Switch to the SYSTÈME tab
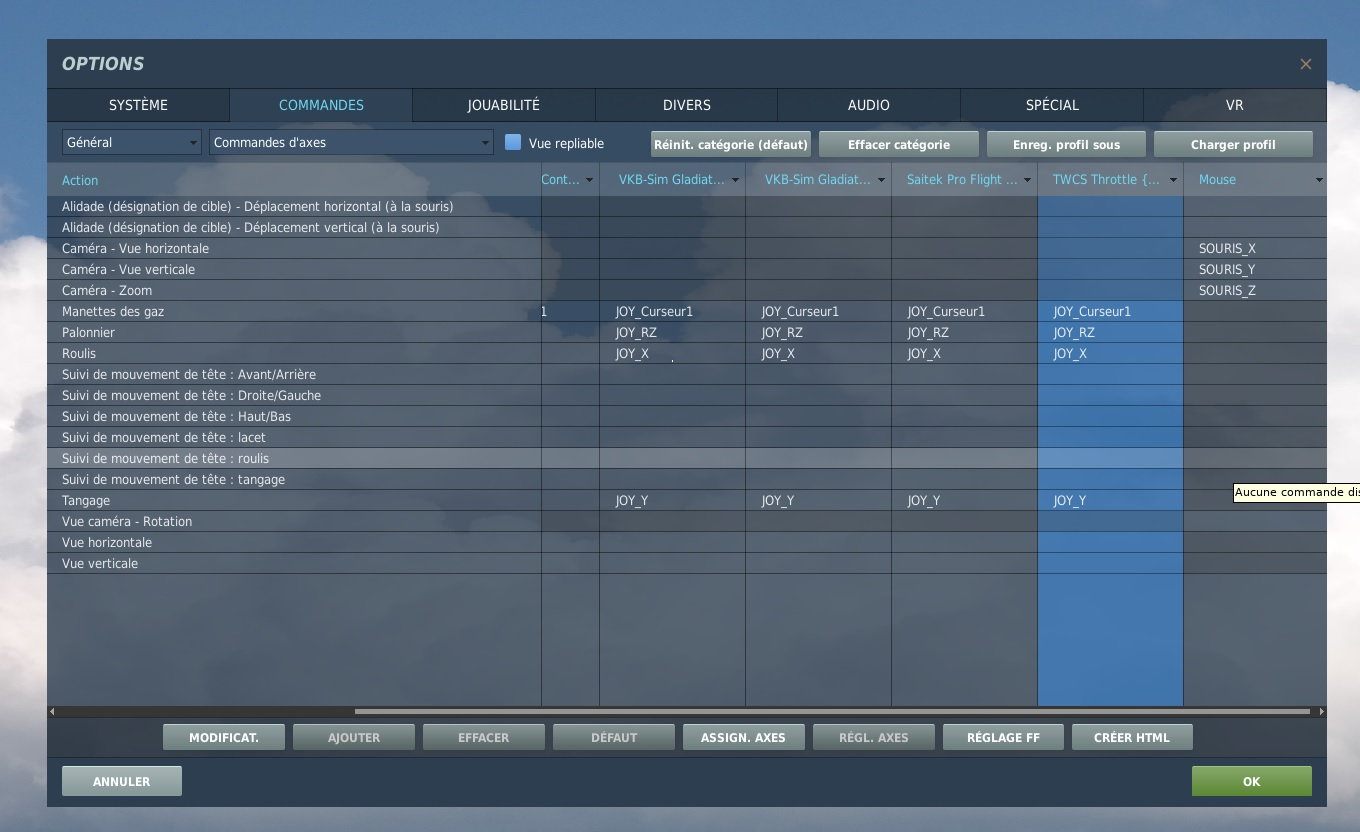 138,105
